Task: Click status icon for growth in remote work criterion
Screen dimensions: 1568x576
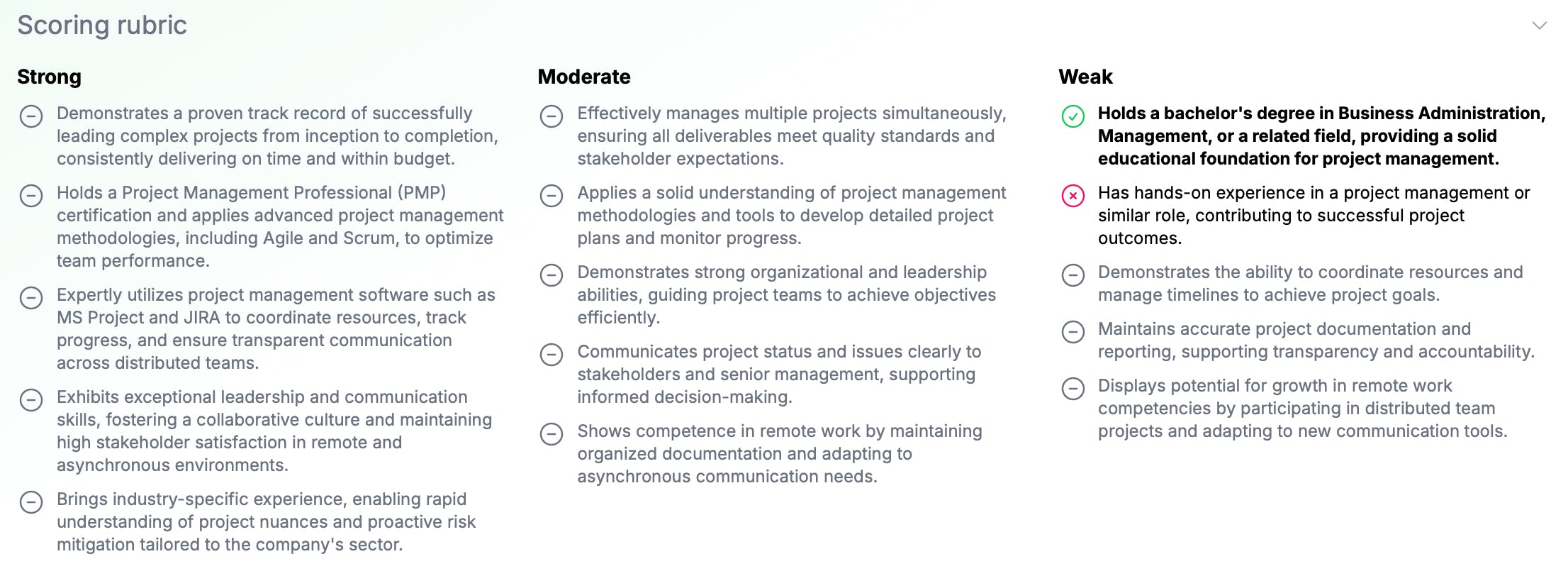Action: [1073, 388]
